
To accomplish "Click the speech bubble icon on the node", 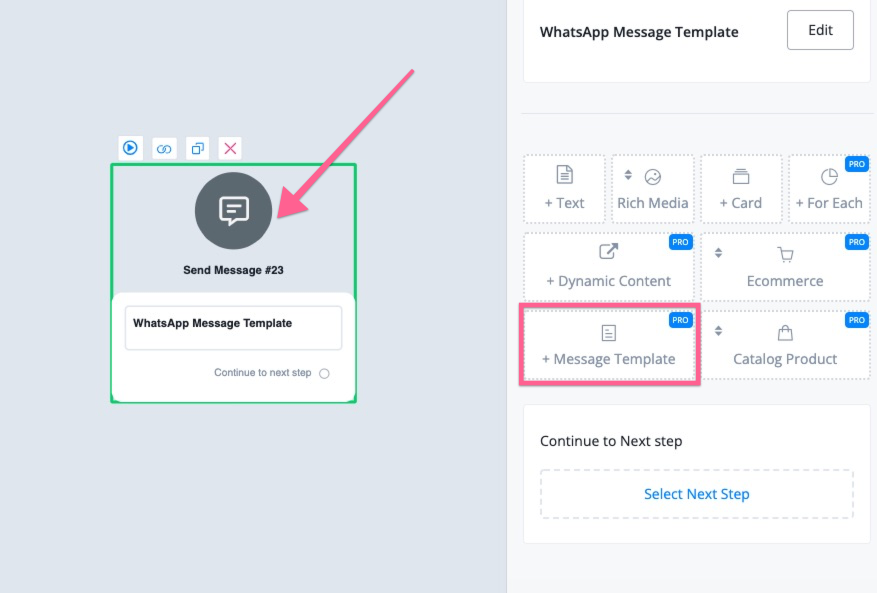I will (x=233, y=210).
